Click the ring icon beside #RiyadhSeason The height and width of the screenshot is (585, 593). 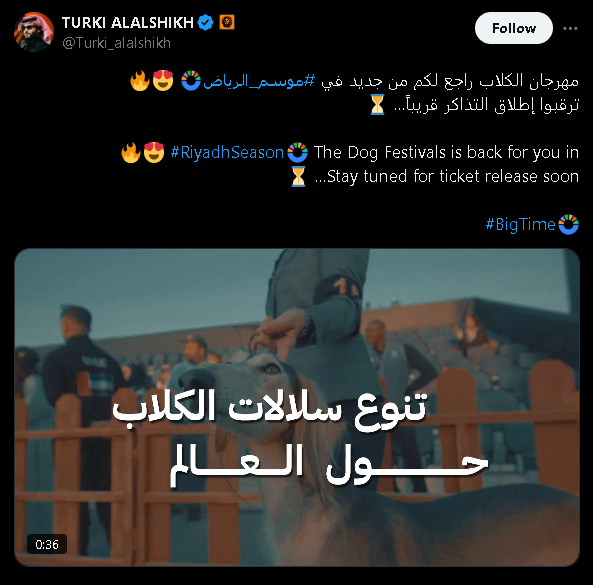tap(297, 152)
